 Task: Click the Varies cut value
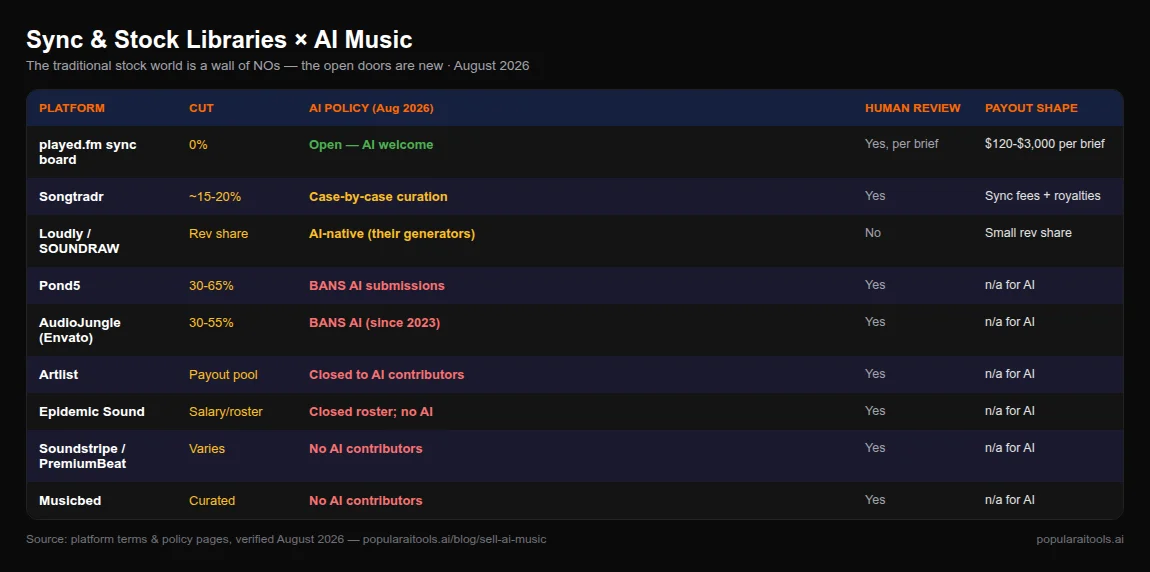207,448
